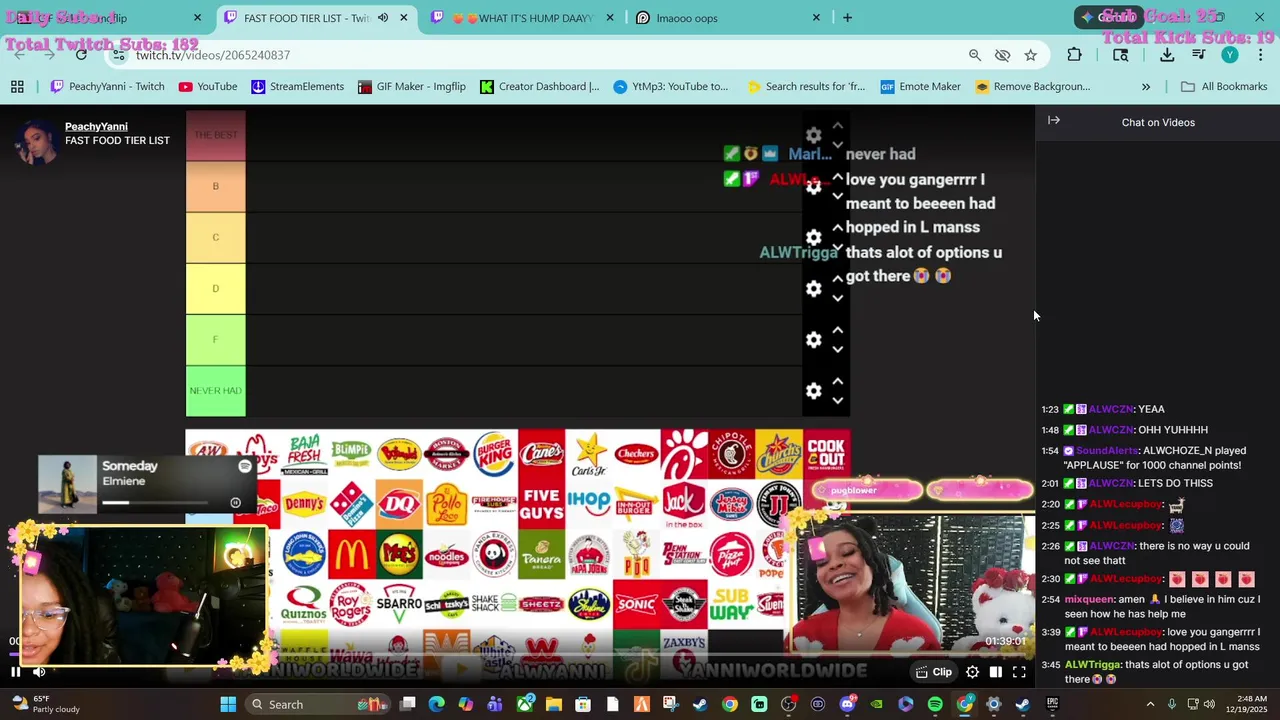Mute the FAST FOOD TIER LIST tab audio
The width and height of the screenshot is (1280, 720).
click(x=382, y=18)
